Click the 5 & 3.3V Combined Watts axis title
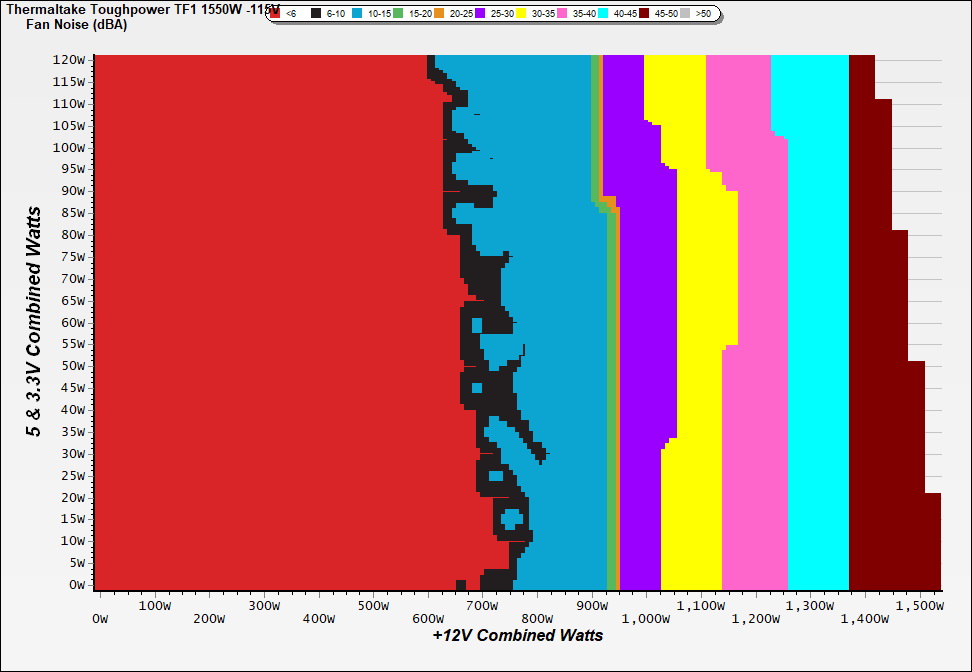This screenshot has height=672, width=972. [x=34, y=322]
